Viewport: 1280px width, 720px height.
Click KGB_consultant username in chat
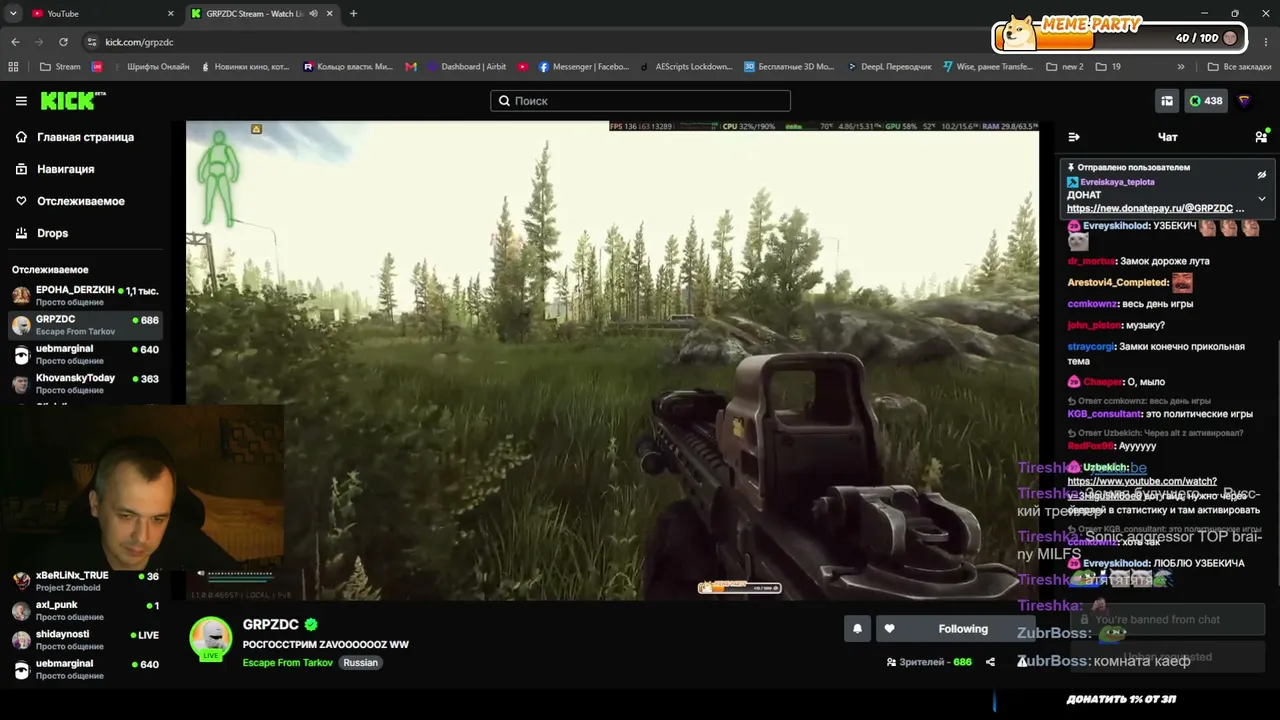(1104, 414)
